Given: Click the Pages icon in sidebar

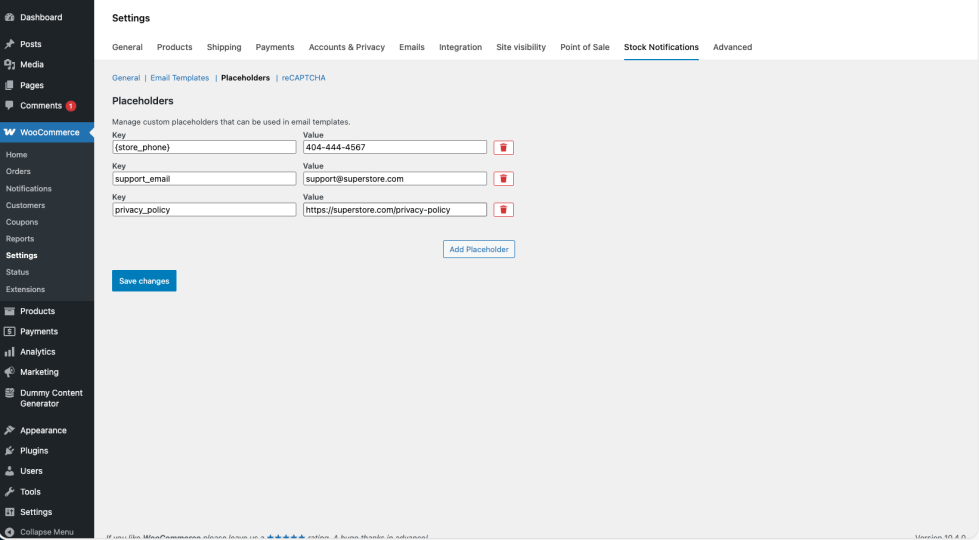Looking at the screenshot, I should (x=9, y=85).
